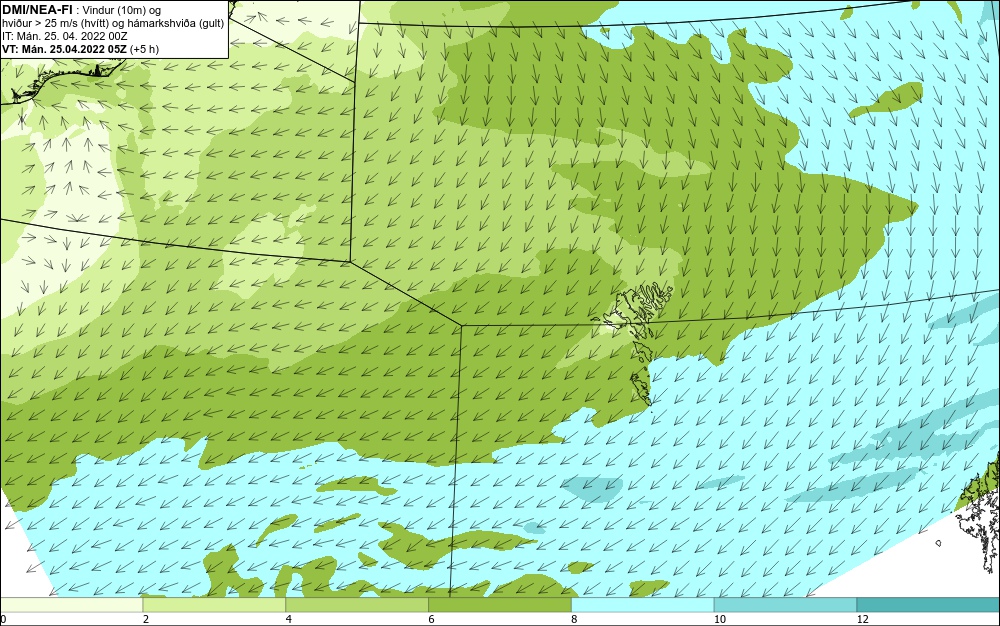Click the darkest teal swatch above 12 m/s

(x=929, y=604)
